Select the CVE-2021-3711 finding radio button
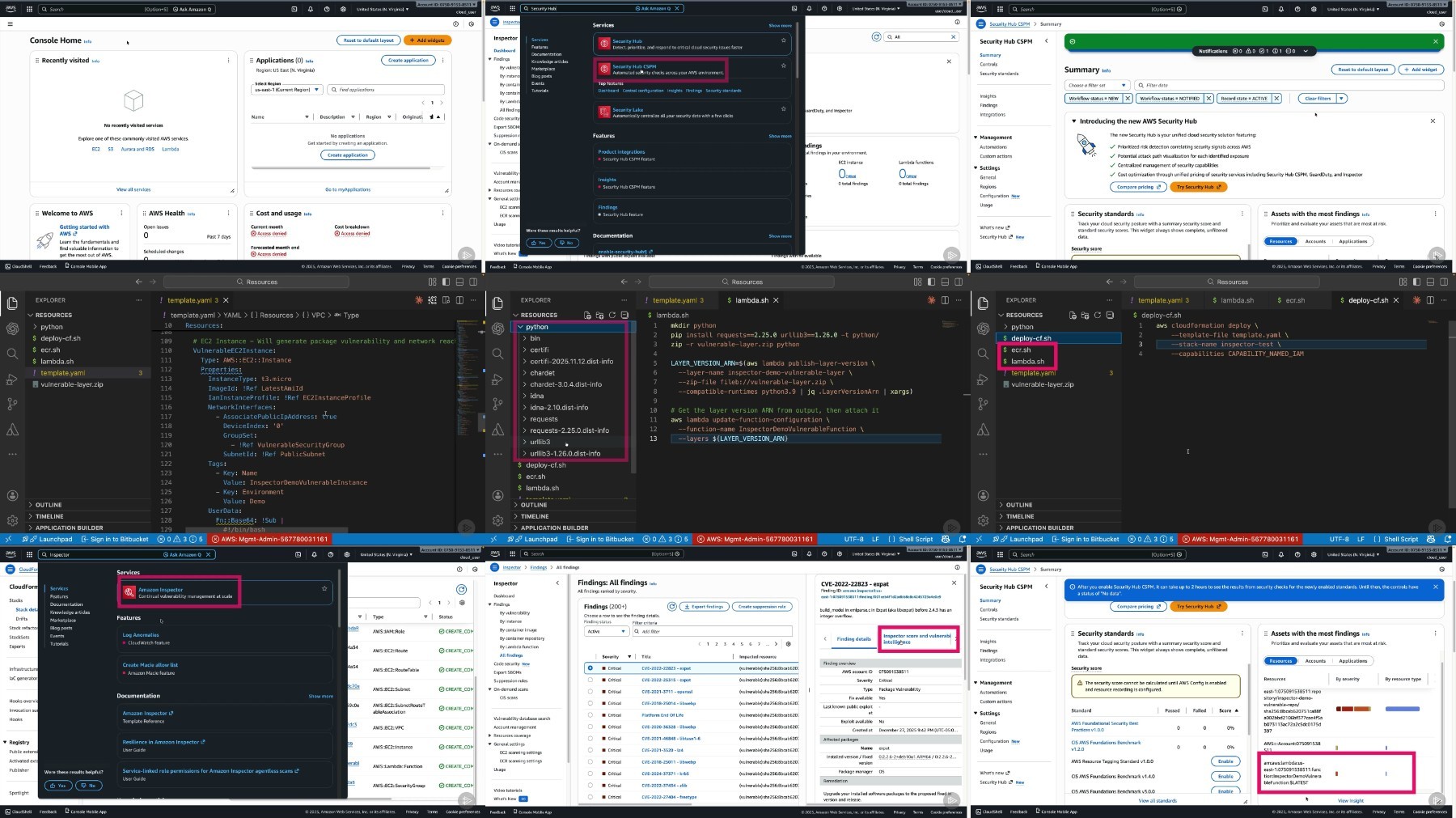Screen dimensions: 1456x818 590,692
